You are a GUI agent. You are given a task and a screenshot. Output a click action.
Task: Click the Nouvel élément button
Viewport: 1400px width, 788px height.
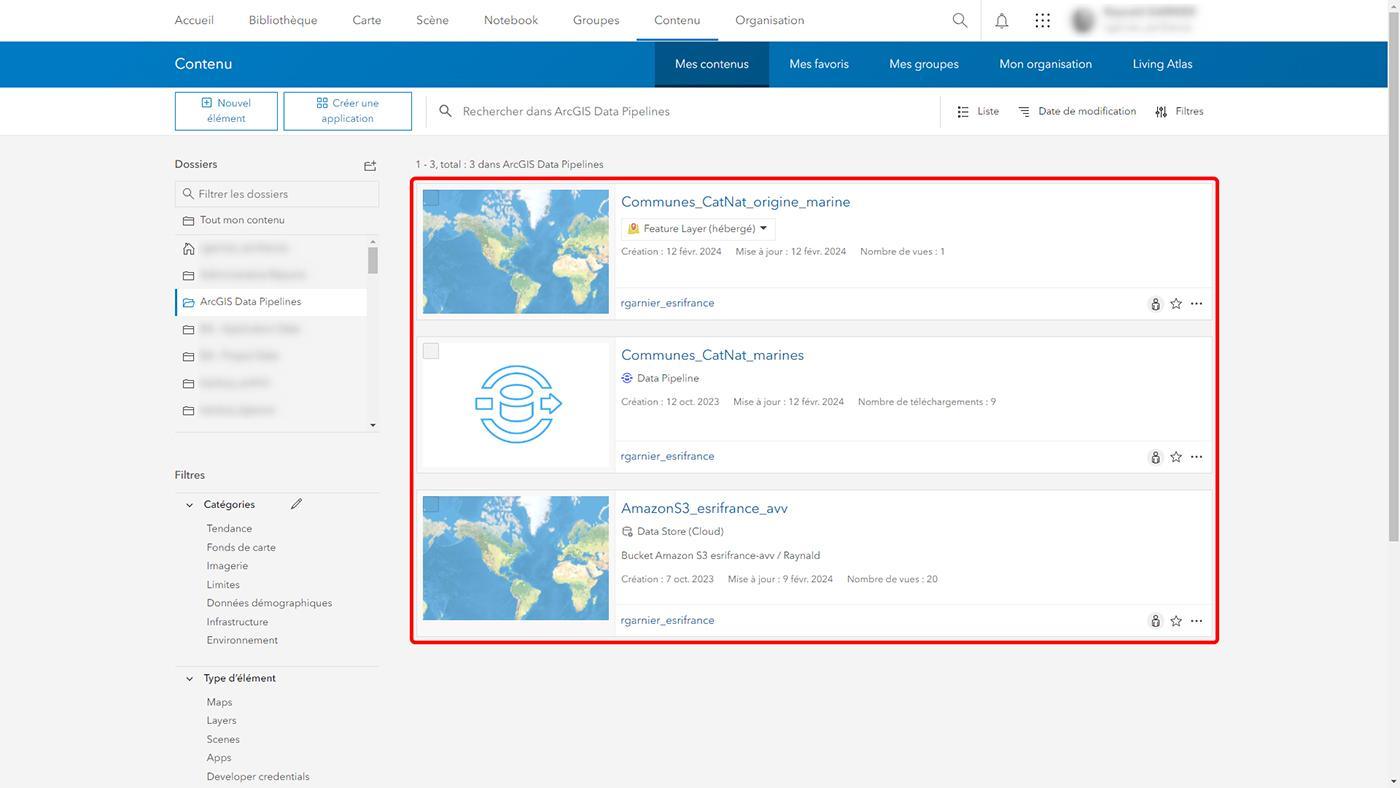[226, 111]
